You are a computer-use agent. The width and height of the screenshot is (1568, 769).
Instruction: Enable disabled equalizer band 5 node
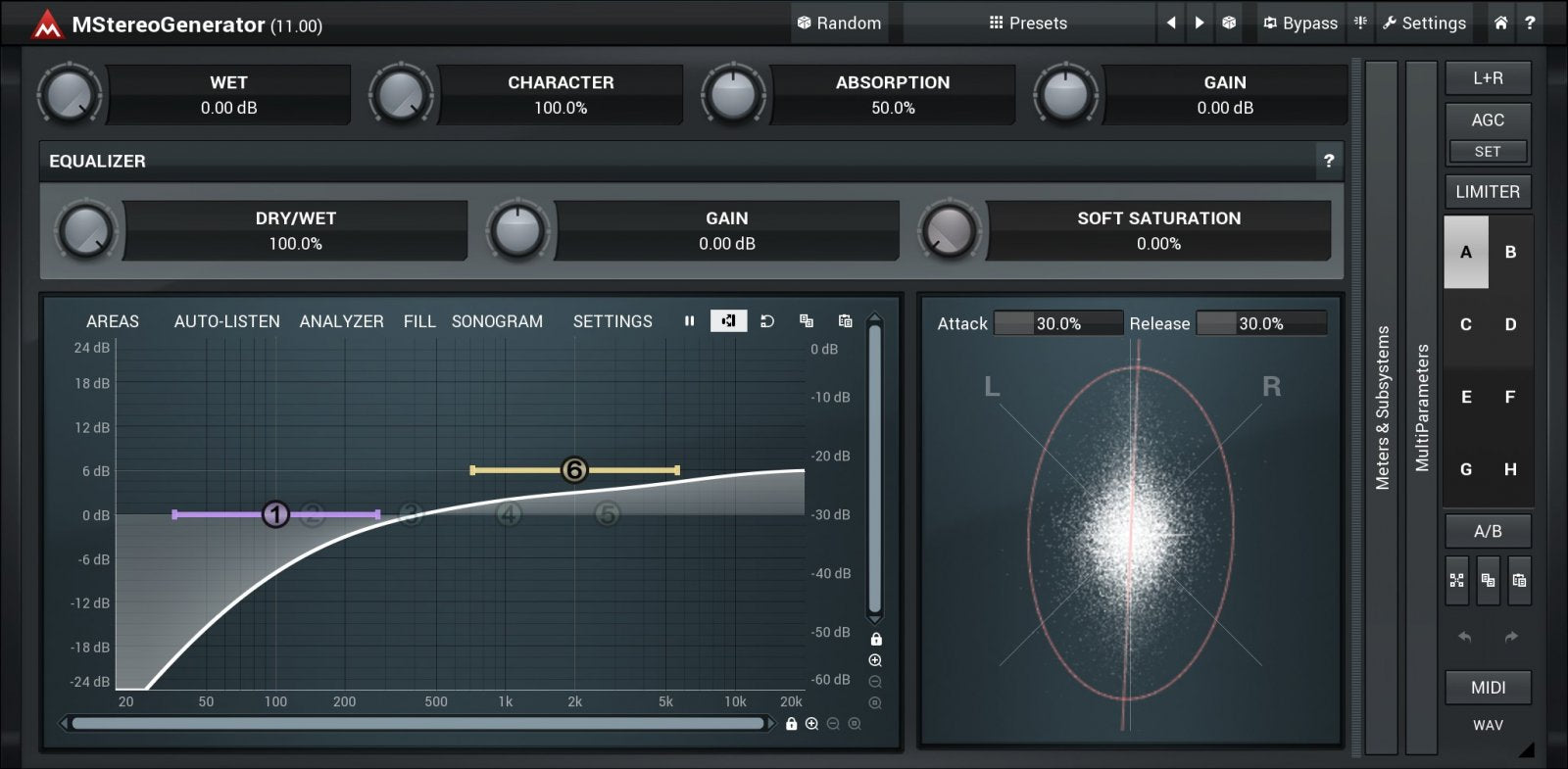coord(608,513)
